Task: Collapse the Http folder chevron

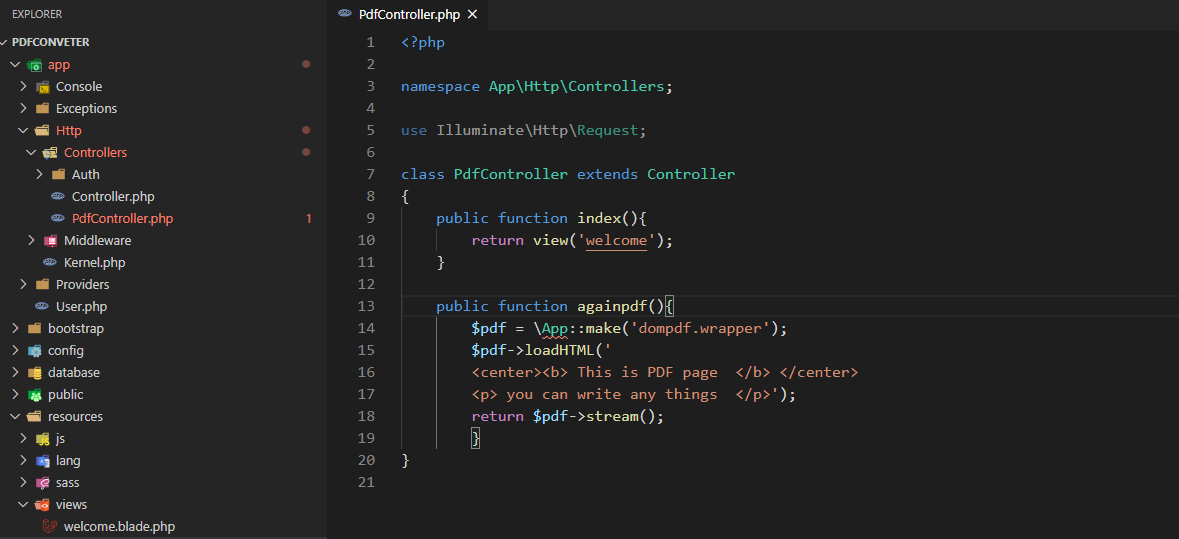Action: (x=23, y=131)
